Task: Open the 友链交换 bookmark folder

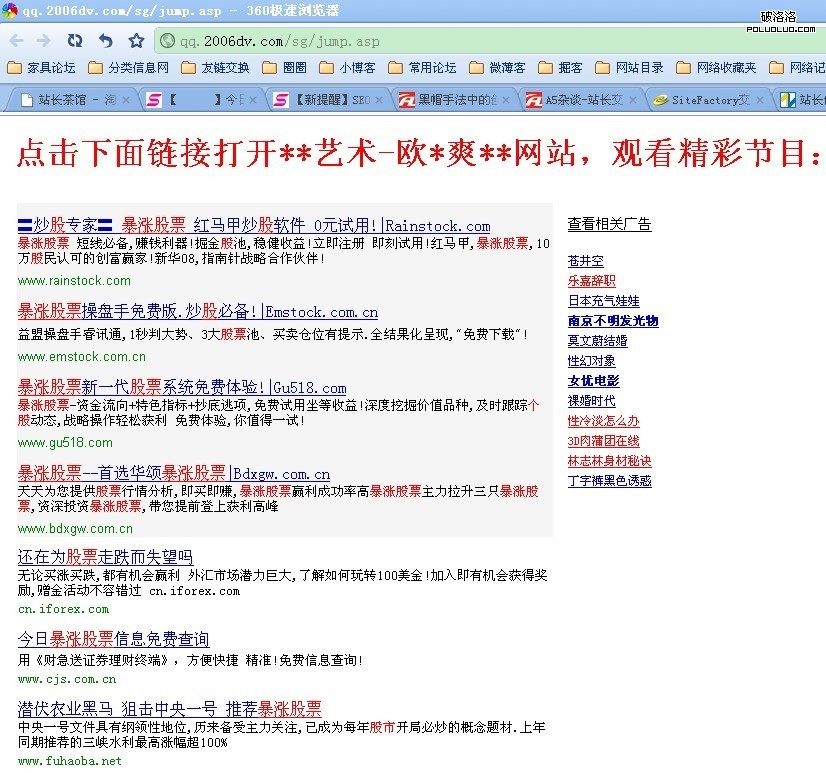Action: (216, 68)
